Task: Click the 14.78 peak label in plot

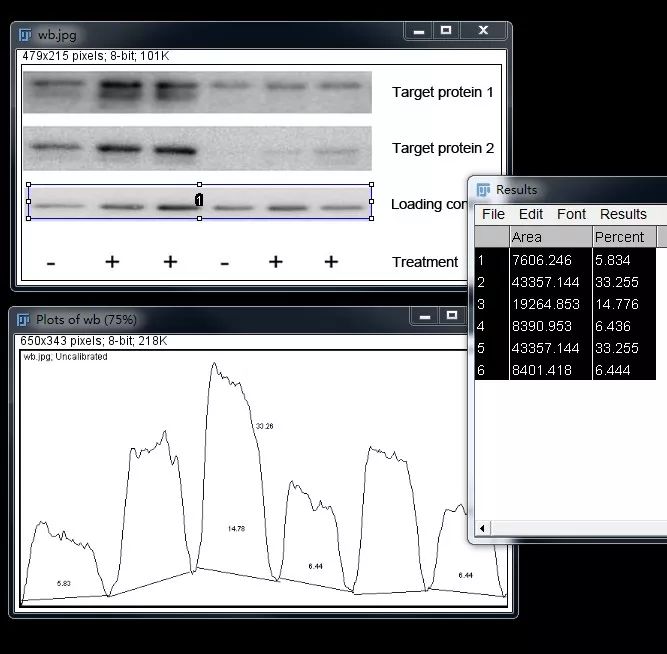Action: [236, 528]
